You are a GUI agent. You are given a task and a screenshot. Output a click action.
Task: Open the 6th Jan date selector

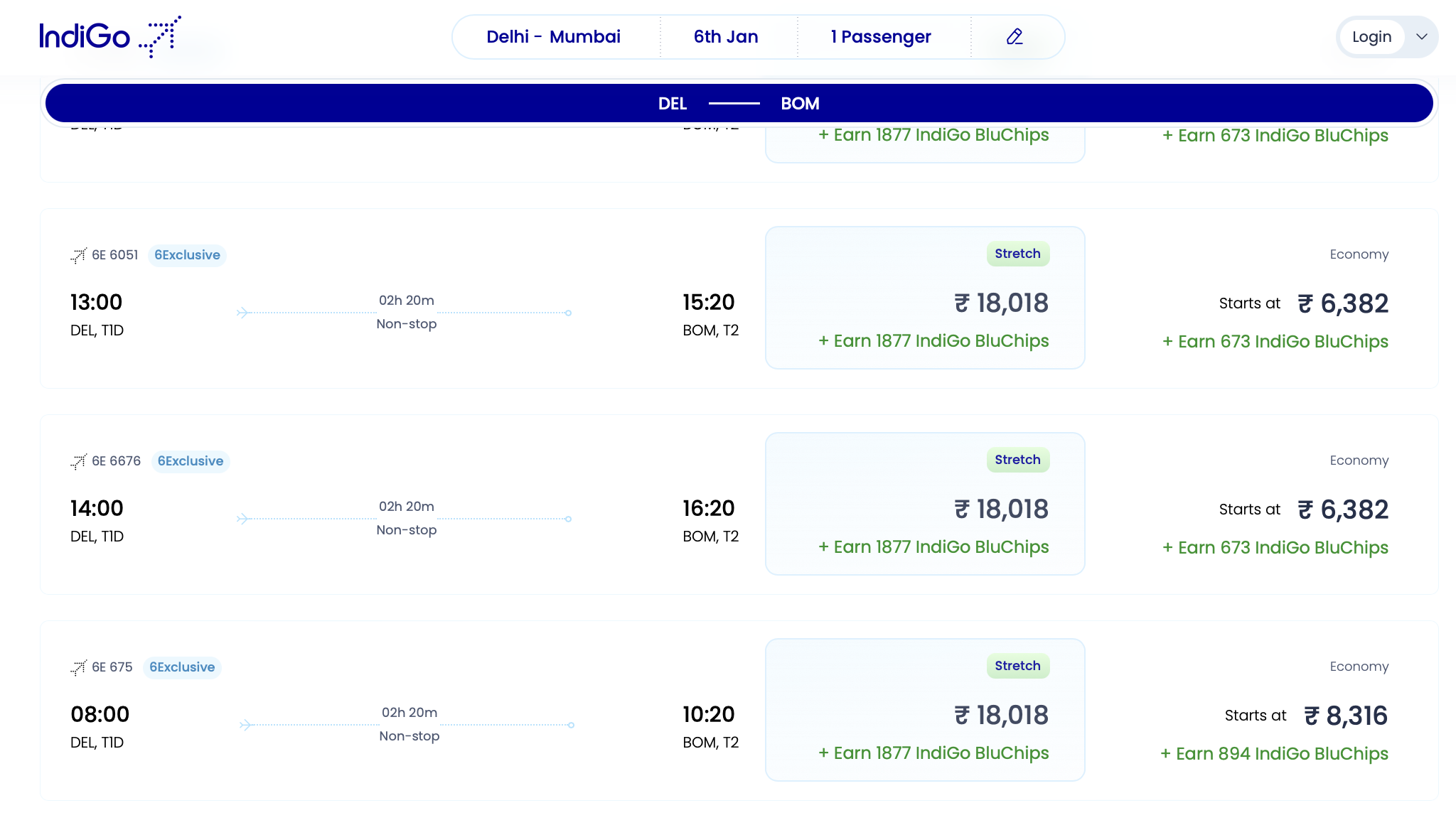pos(726,36)
